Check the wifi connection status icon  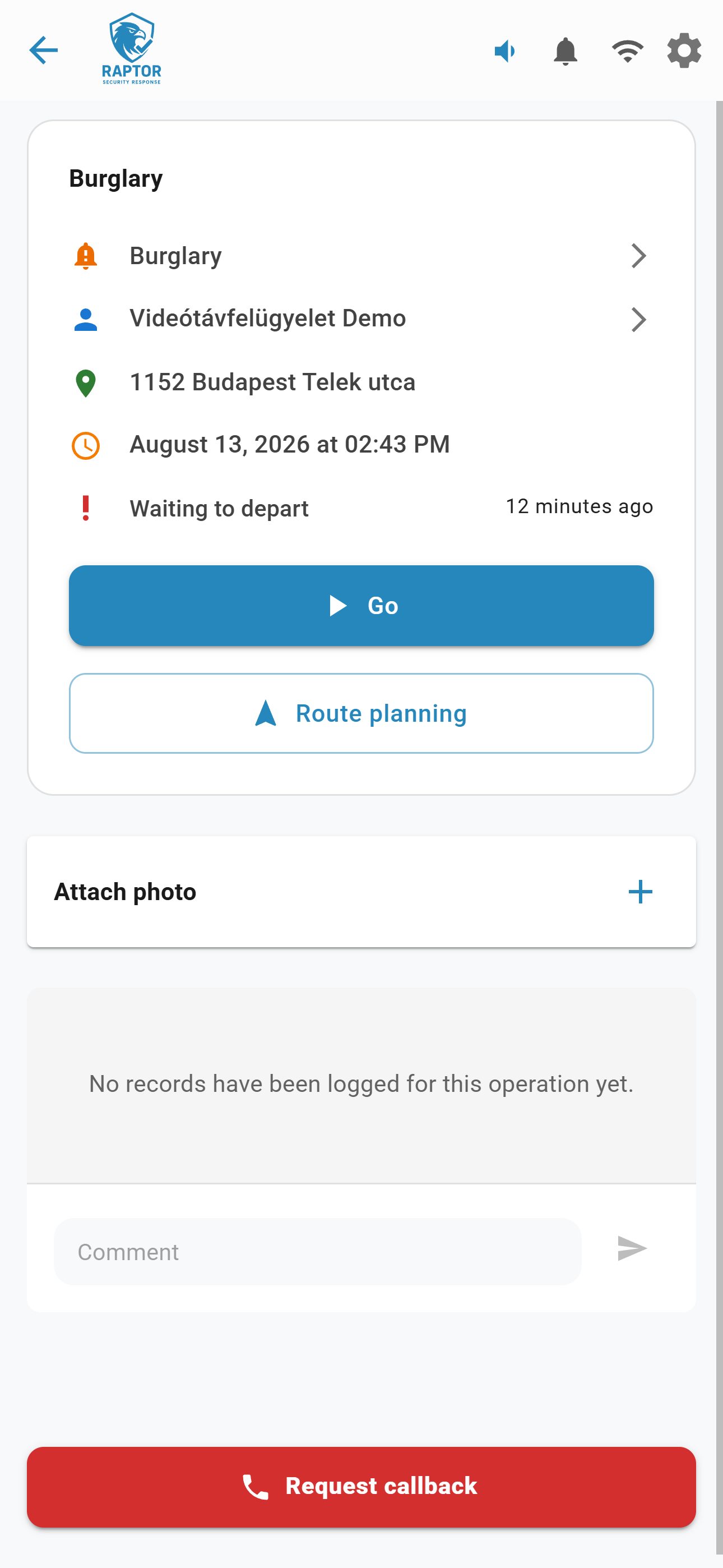click(628, 50)
